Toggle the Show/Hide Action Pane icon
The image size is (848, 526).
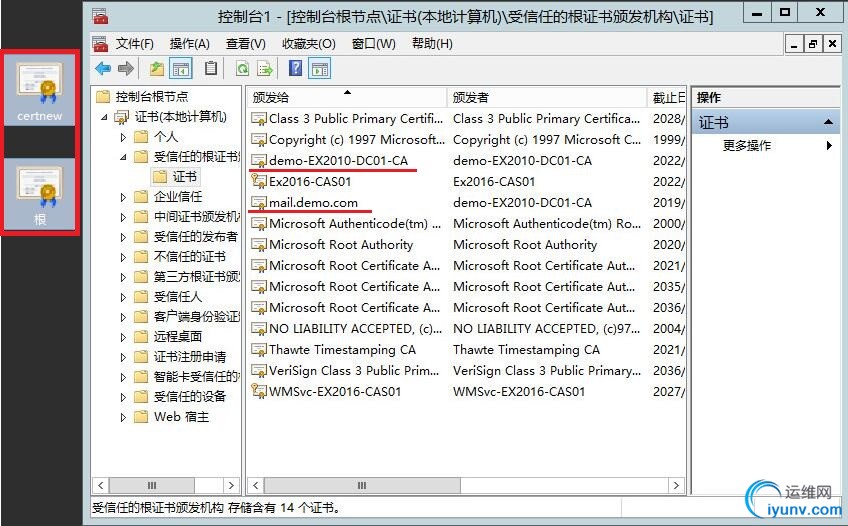[320, 69]
